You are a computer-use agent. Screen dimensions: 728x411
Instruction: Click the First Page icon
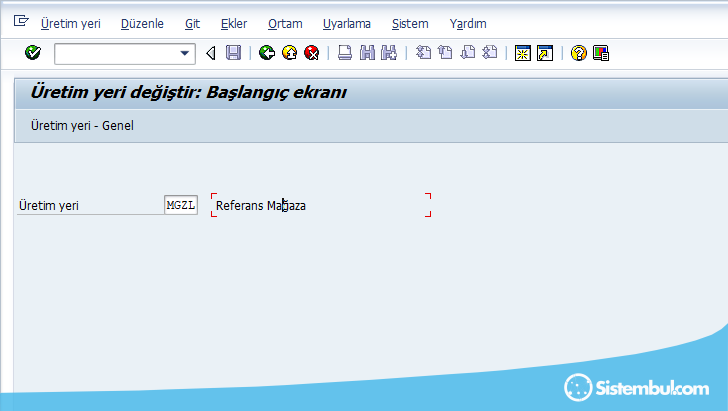(423, 53)
